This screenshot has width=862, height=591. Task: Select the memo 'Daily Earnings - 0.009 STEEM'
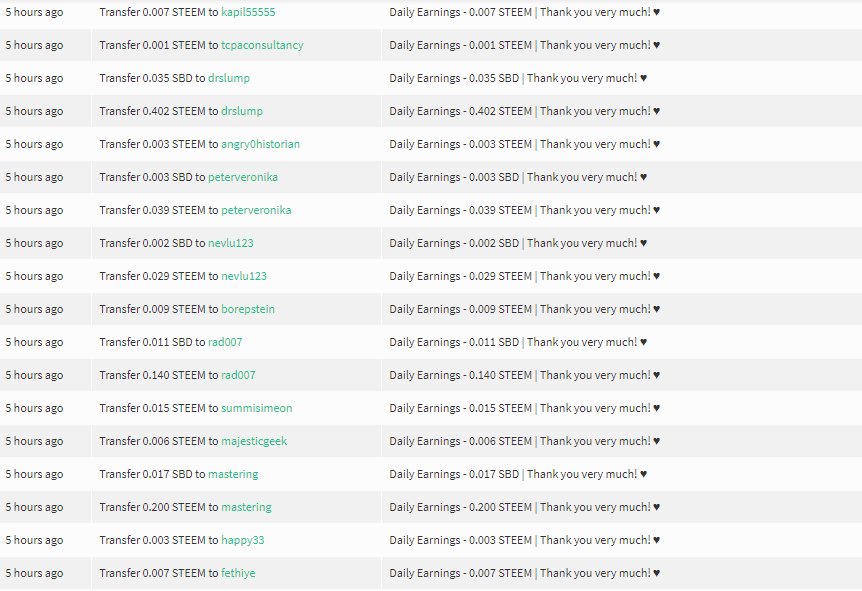click(x=461, y=309)
